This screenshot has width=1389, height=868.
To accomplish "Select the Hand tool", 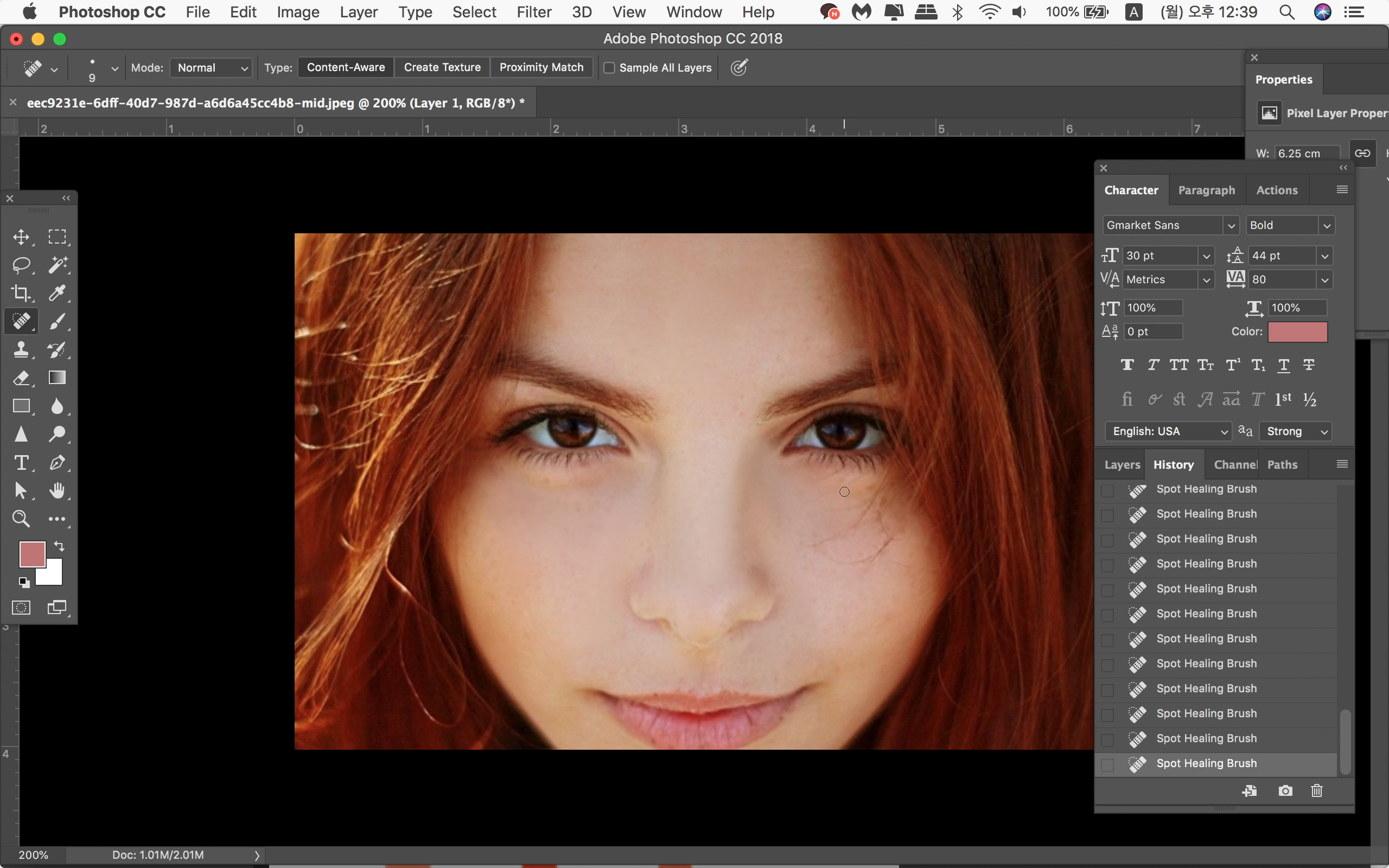I will [x=57, y=491].
